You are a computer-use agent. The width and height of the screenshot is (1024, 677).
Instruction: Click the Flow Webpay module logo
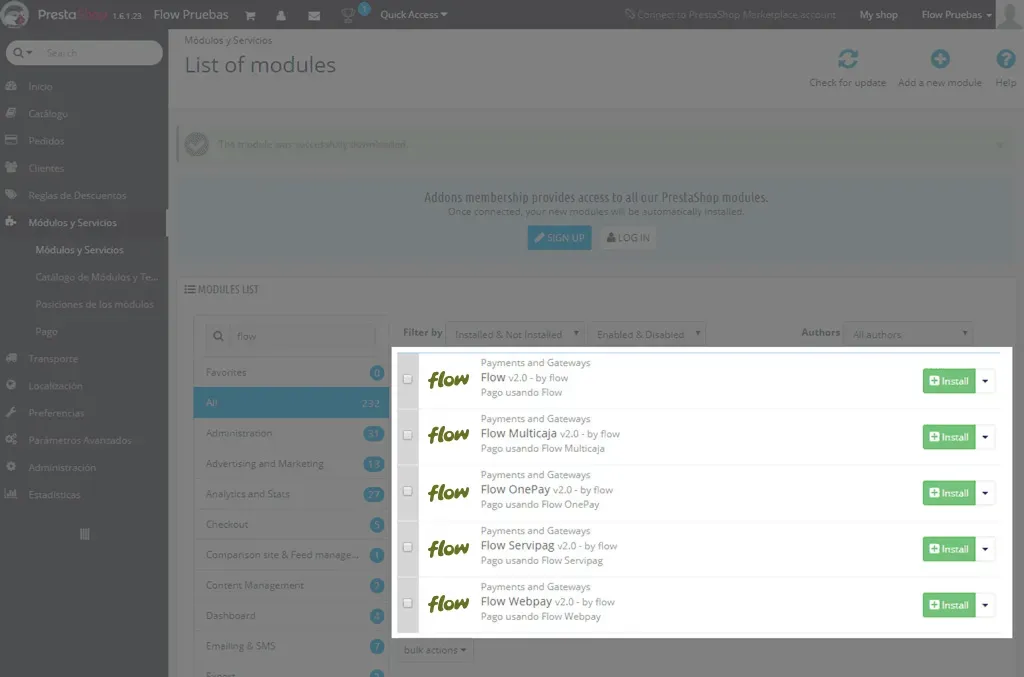point(449,604)
